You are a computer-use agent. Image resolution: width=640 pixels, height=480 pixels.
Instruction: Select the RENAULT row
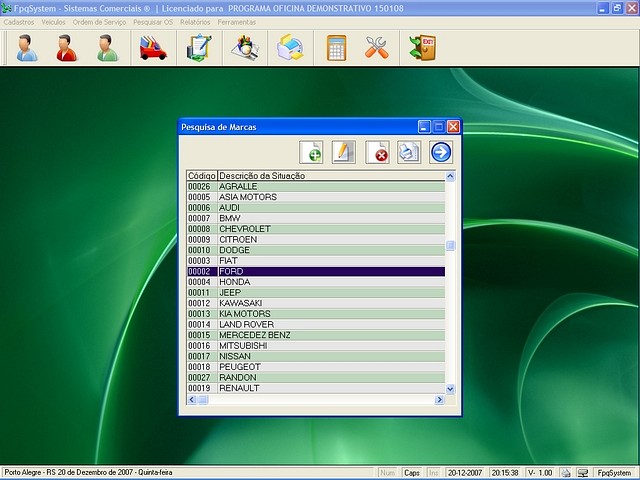pos(316,388)
